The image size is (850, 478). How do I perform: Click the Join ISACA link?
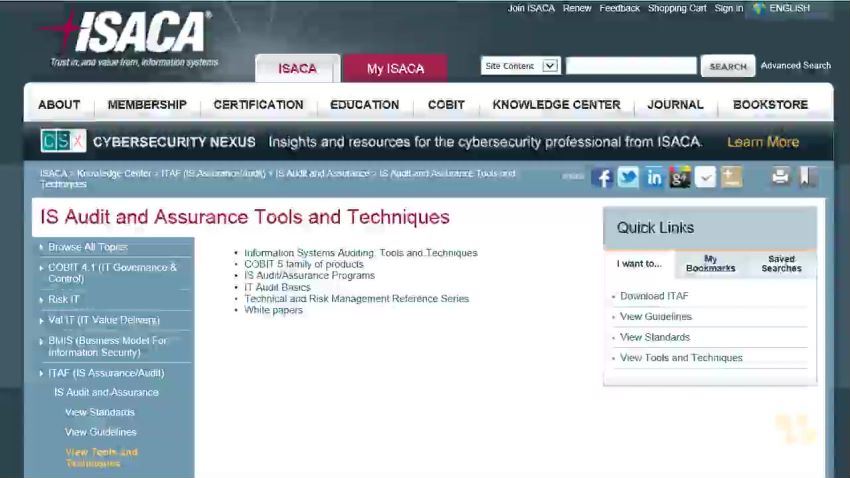pos(531,8)
